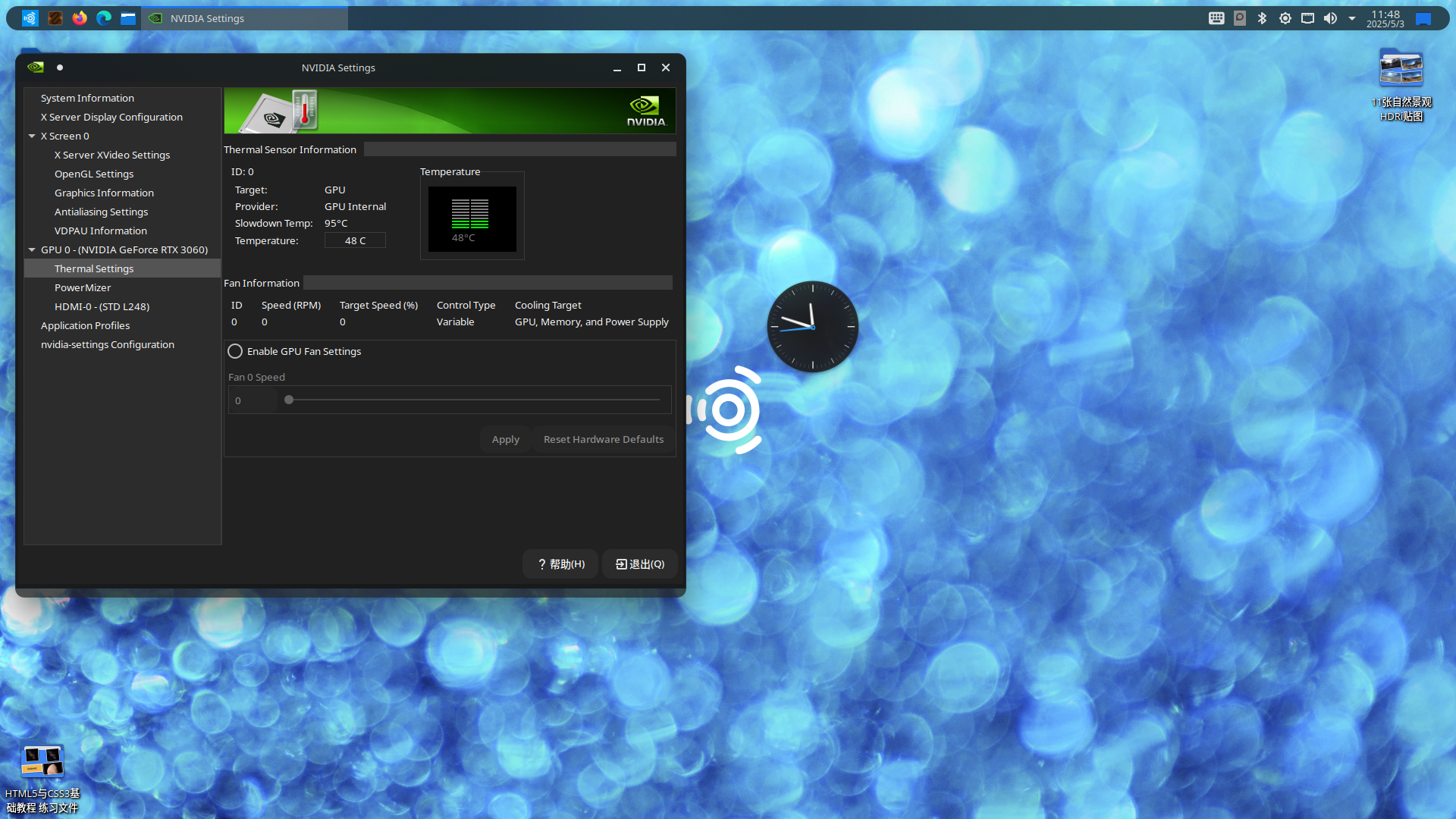Viewport: 1456px width, 819px height.
Task: Click the virtual keyboard tray icon
Action: [1216, 18]
